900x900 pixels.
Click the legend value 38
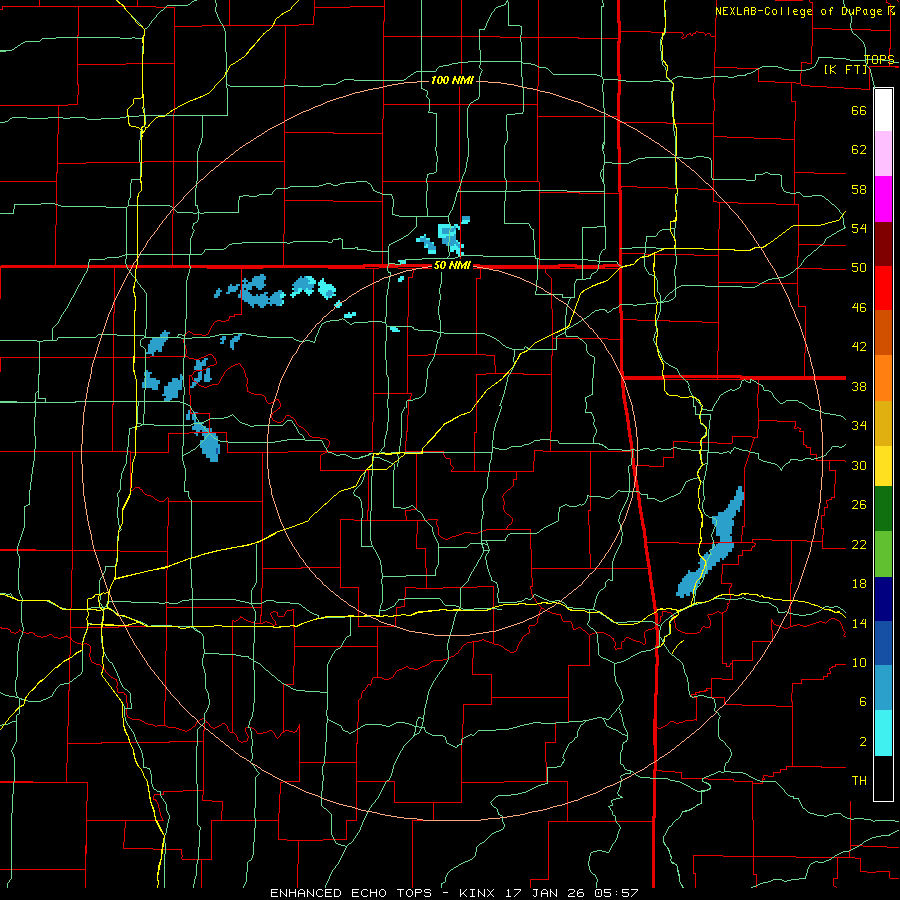pyautogui.click(x=859, y=387)
